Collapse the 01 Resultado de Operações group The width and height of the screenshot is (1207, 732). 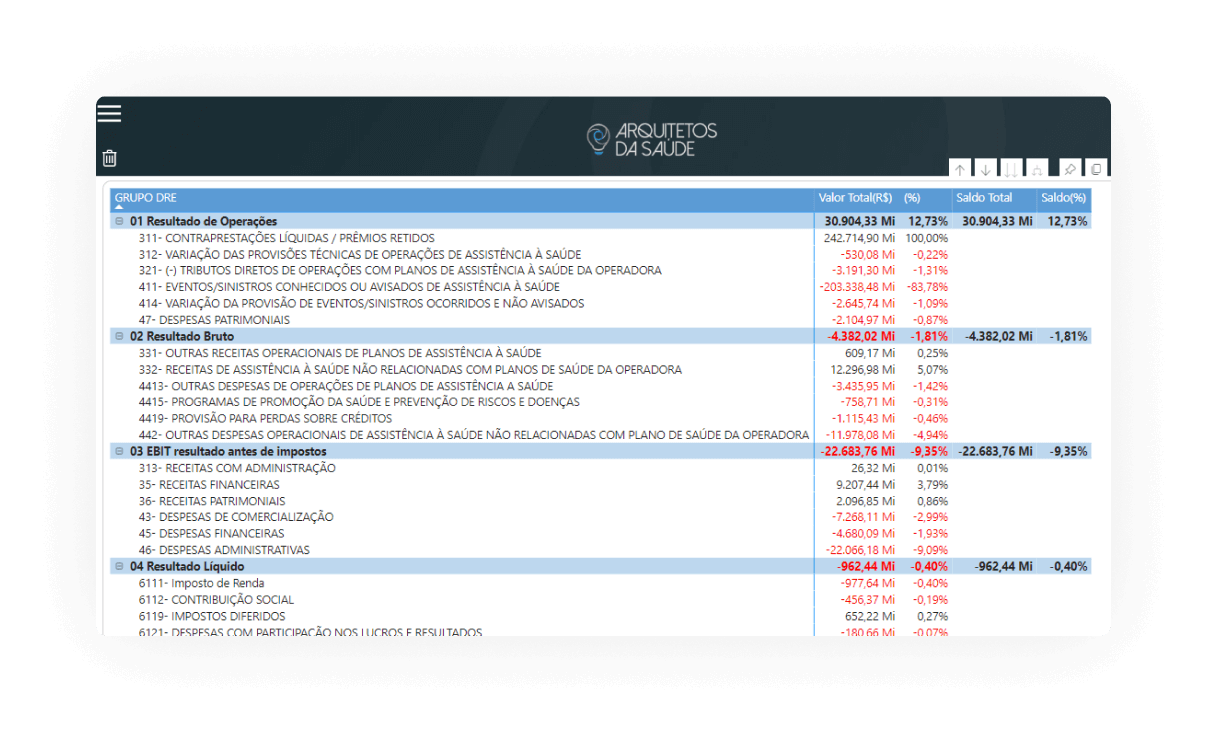pos(119,221)
